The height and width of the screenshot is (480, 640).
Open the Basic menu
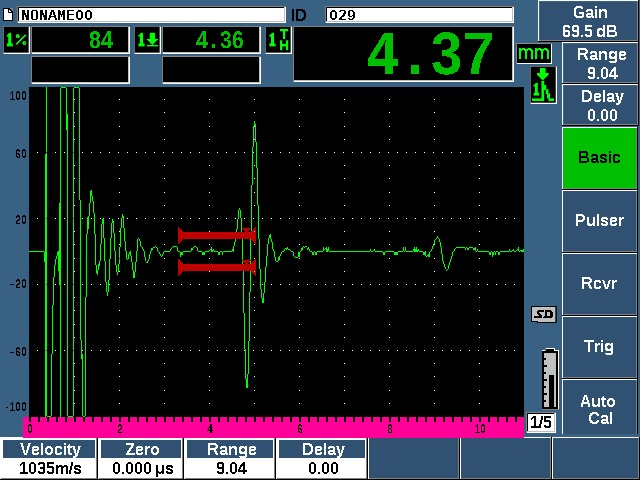coord(599,158)
